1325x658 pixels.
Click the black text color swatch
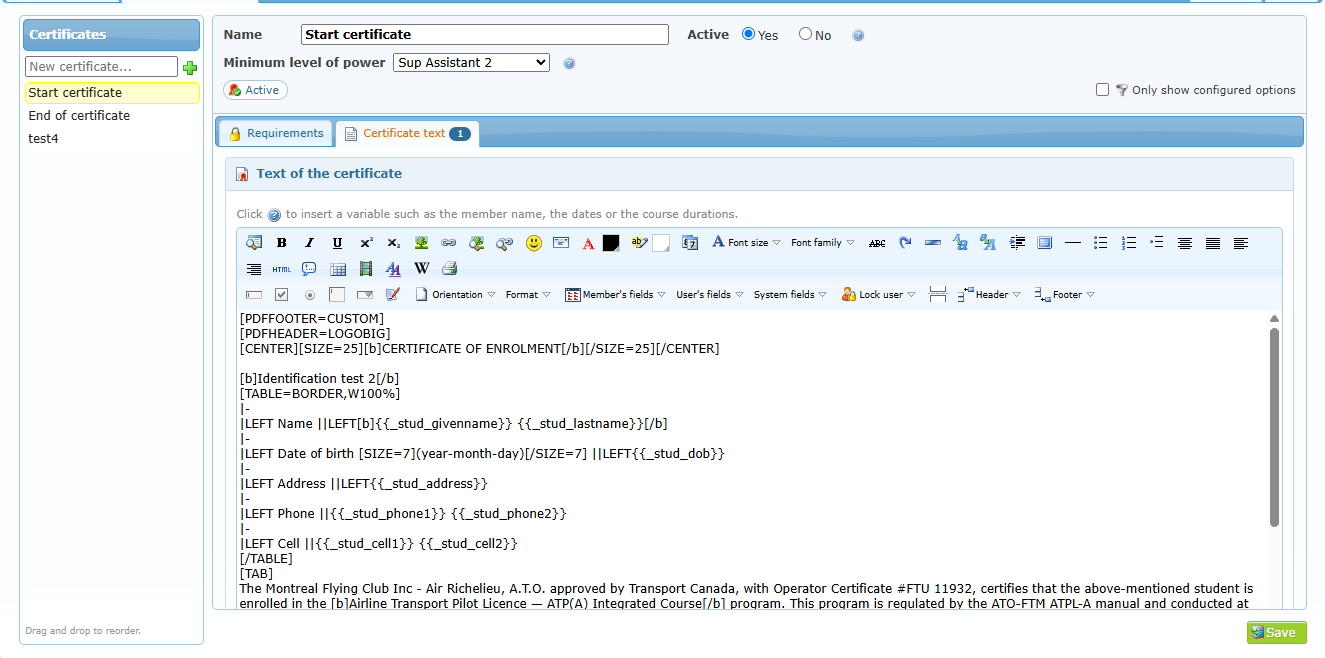coord(611,243)
